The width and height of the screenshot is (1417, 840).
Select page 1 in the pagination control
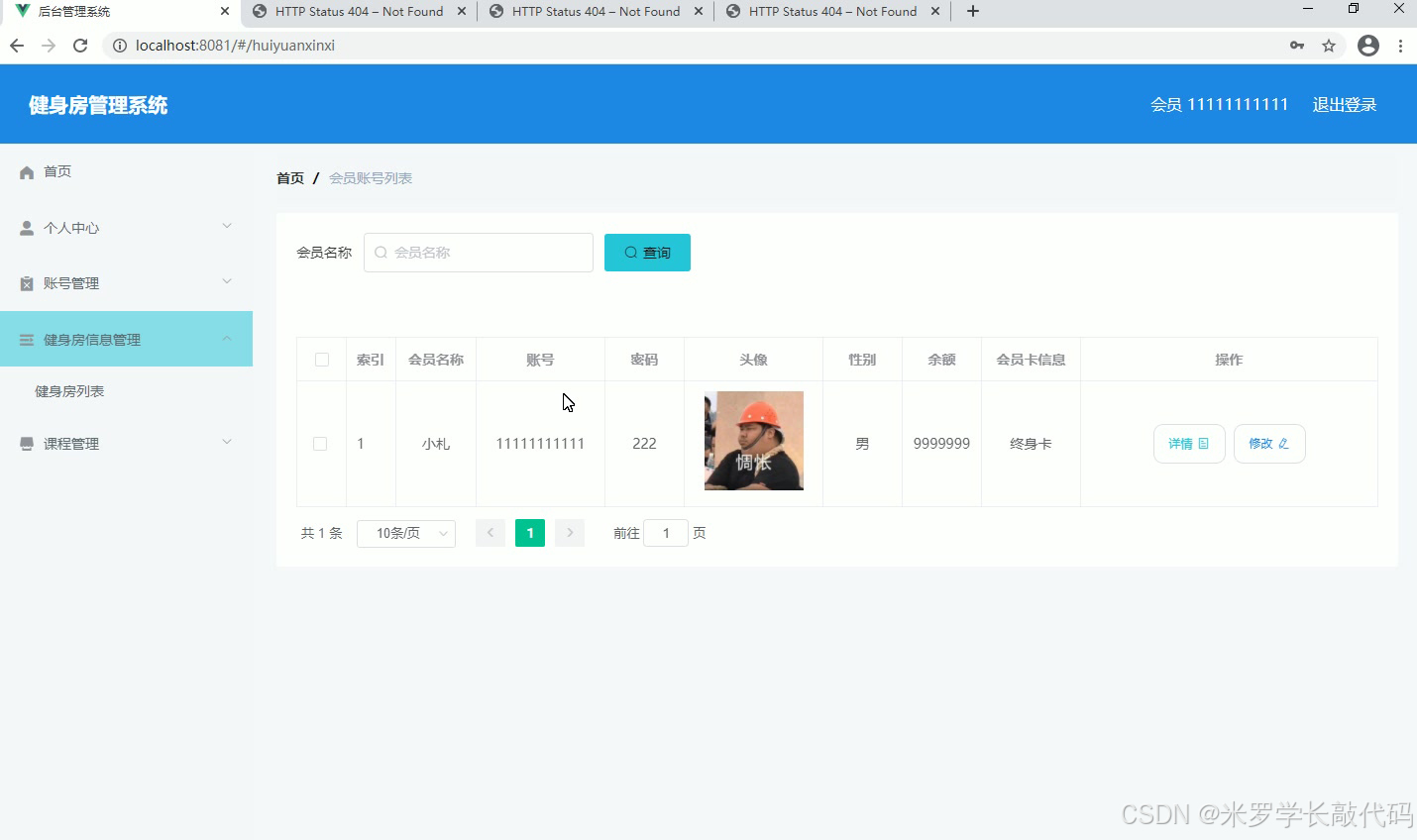pyautogui.click(x=530, y=533)
